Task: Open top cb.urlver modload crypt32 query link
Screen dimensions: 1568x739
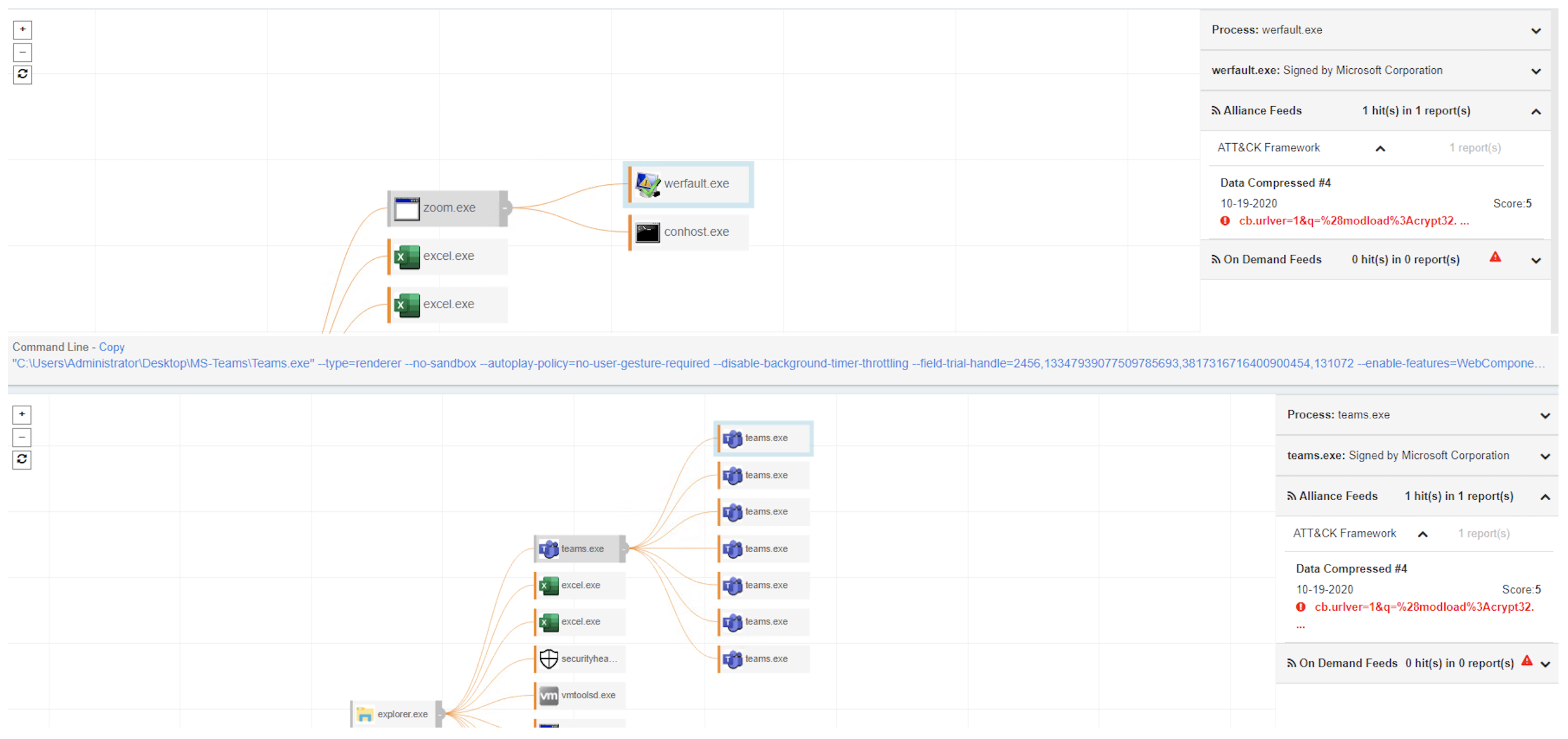Action: 1353,221
